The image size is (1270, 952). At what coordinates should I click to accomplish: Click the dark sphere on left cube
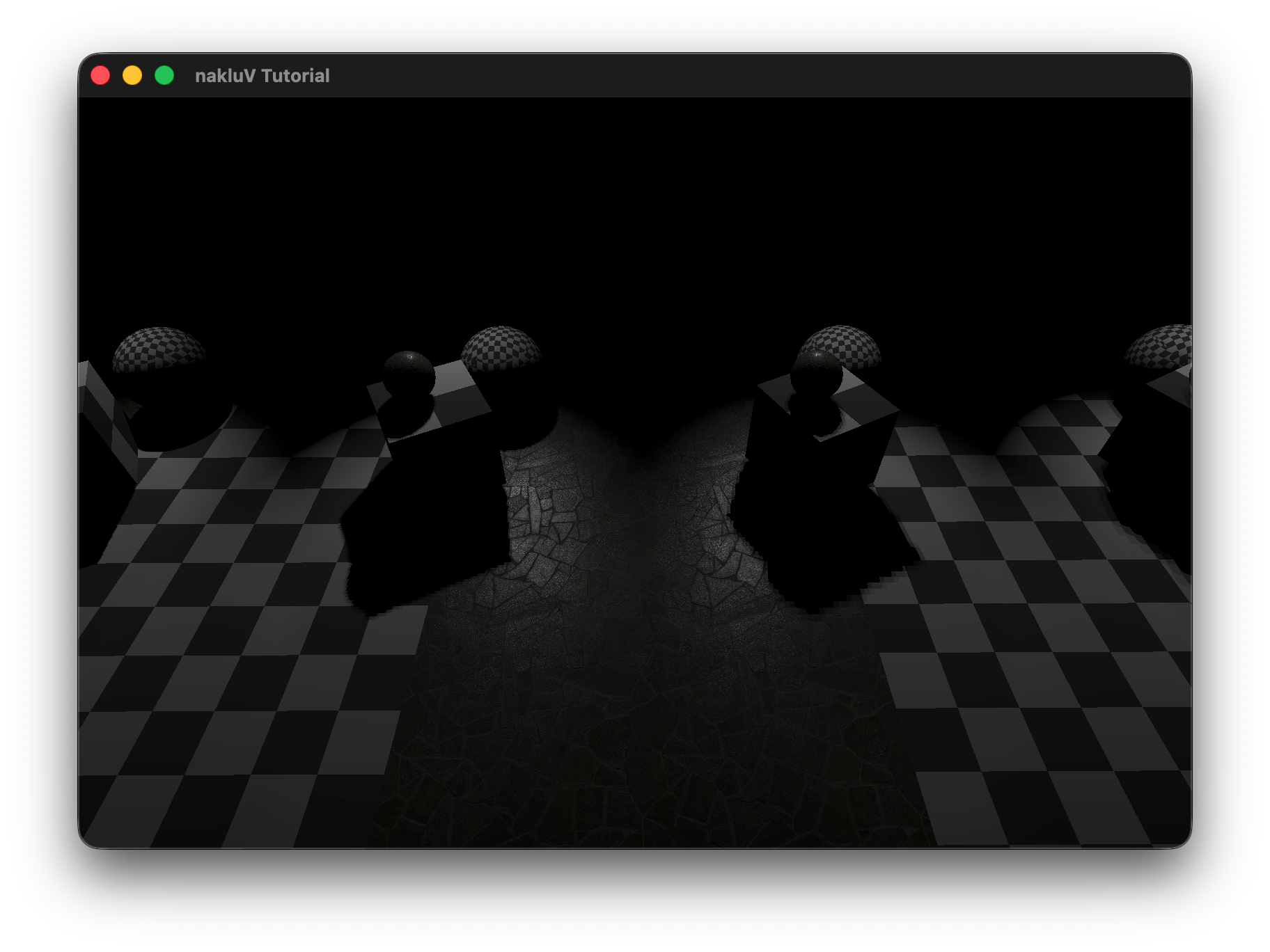pos(409,374)
